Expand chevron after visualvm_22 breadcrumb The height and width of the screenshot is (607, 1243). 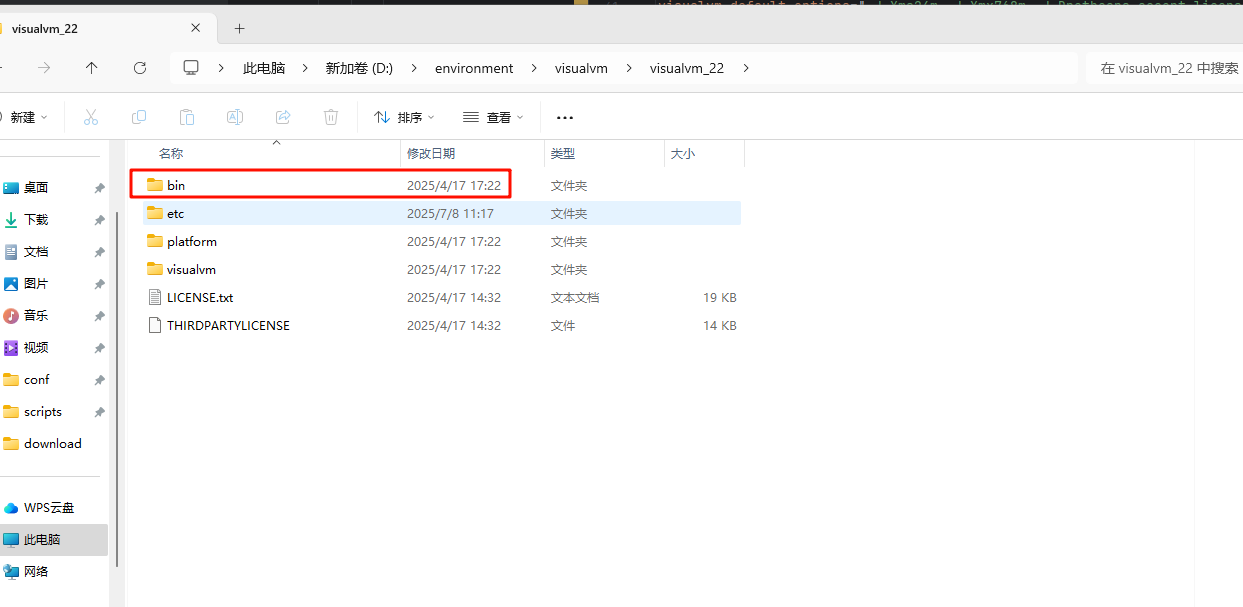coord(745,68)
